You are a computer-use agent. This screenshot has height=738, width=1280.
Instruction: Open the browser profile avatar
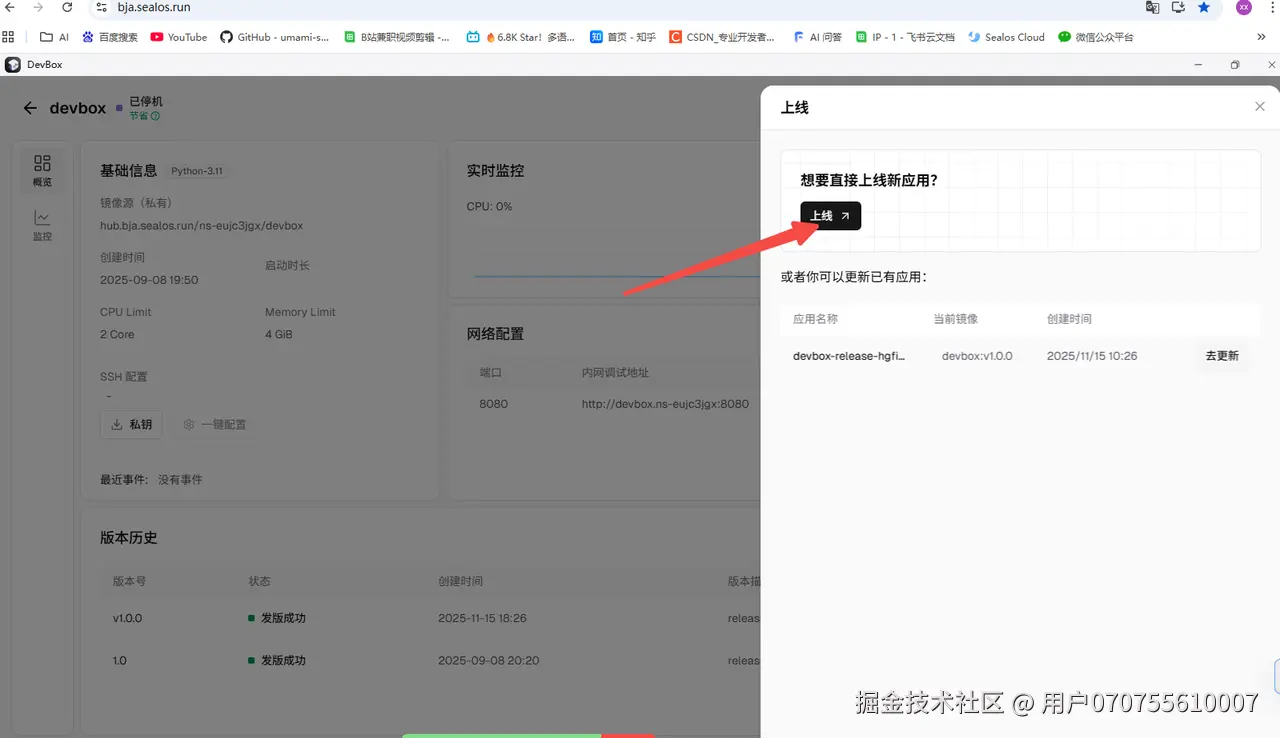pyautogui.click(x=1243, y=7)
